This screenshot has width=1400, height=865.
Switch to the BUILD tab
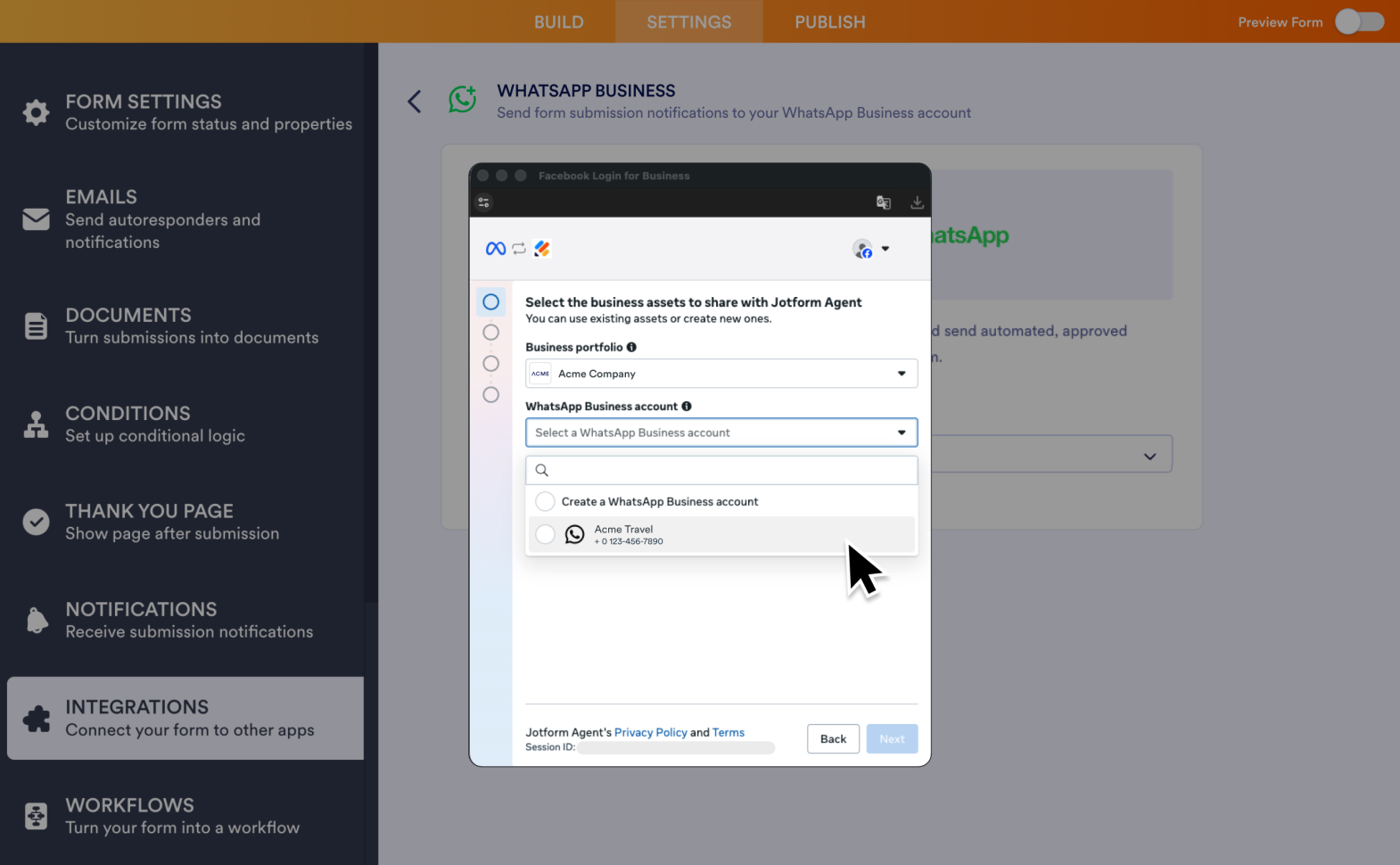tap(558, 21)
